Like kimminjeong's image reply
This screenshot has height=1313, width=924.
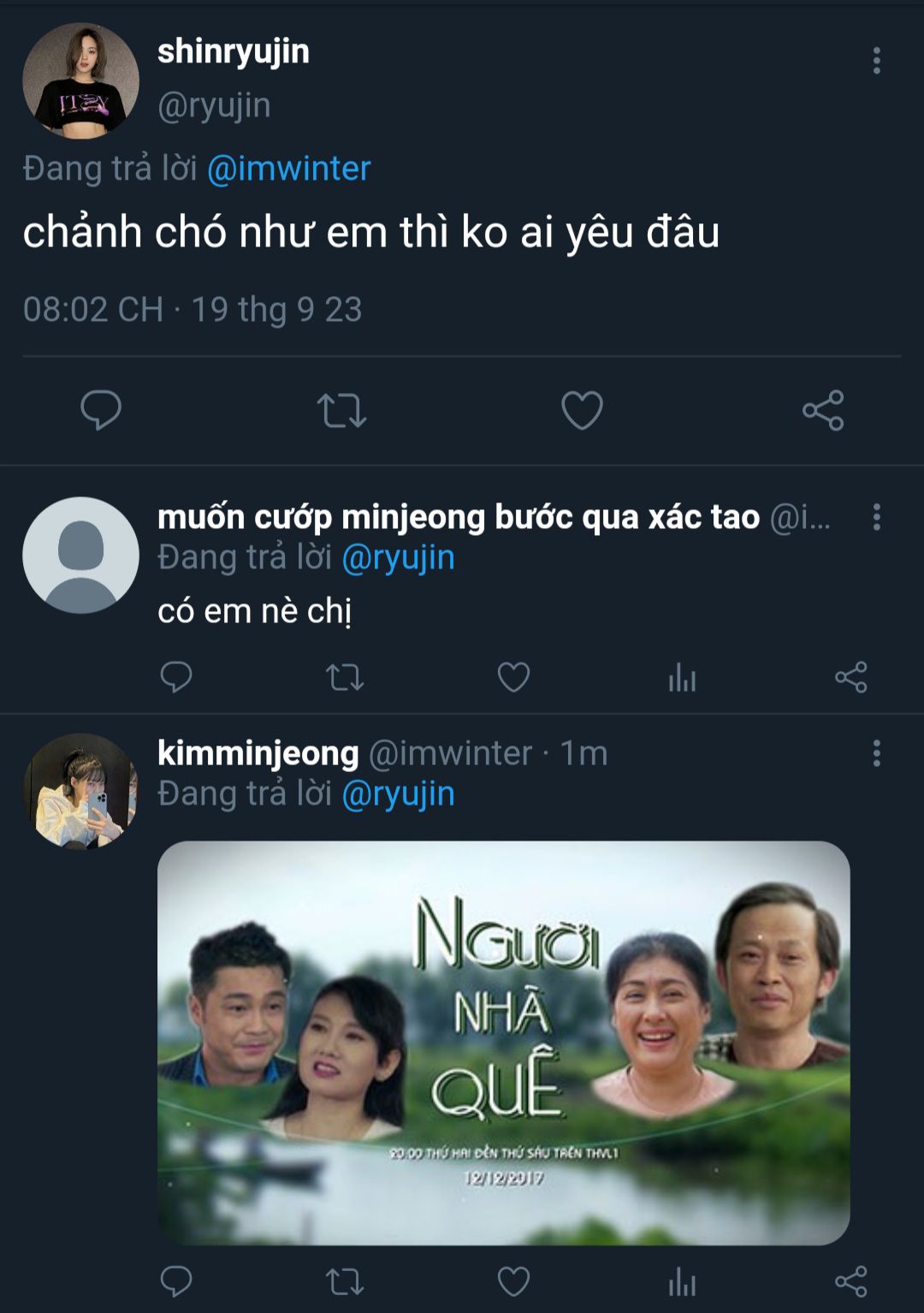click(x=513, y=1281)
